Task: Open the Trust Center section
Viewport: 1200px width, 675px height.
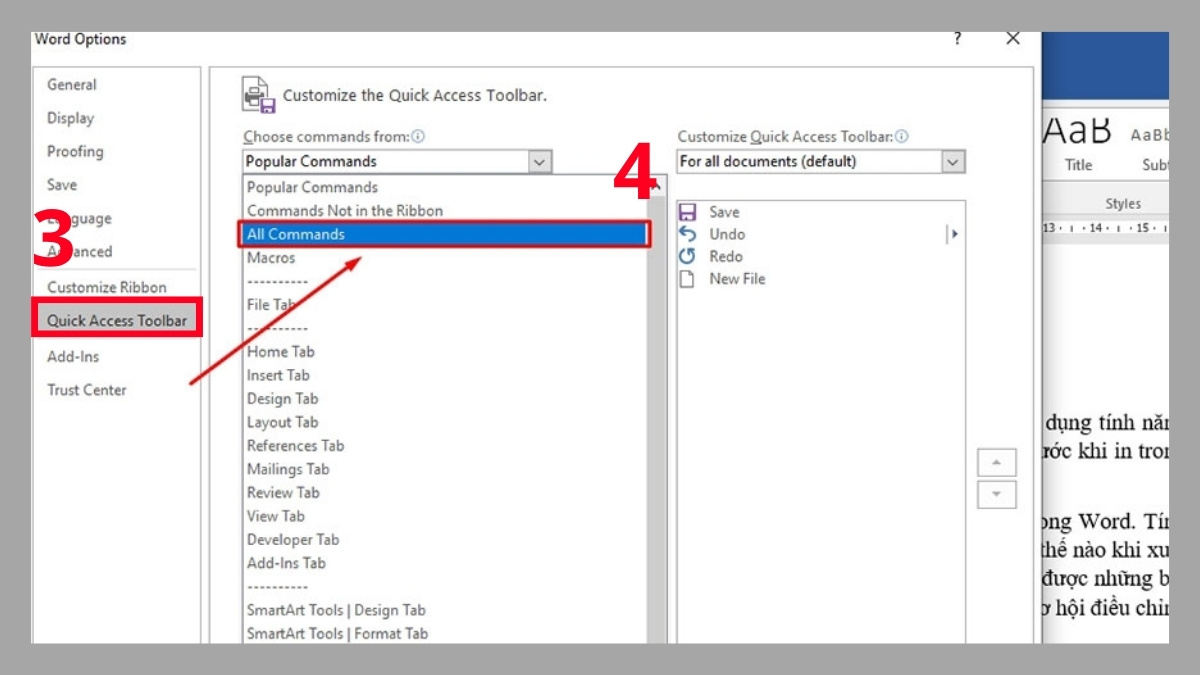Action: (x=85, y=390)
